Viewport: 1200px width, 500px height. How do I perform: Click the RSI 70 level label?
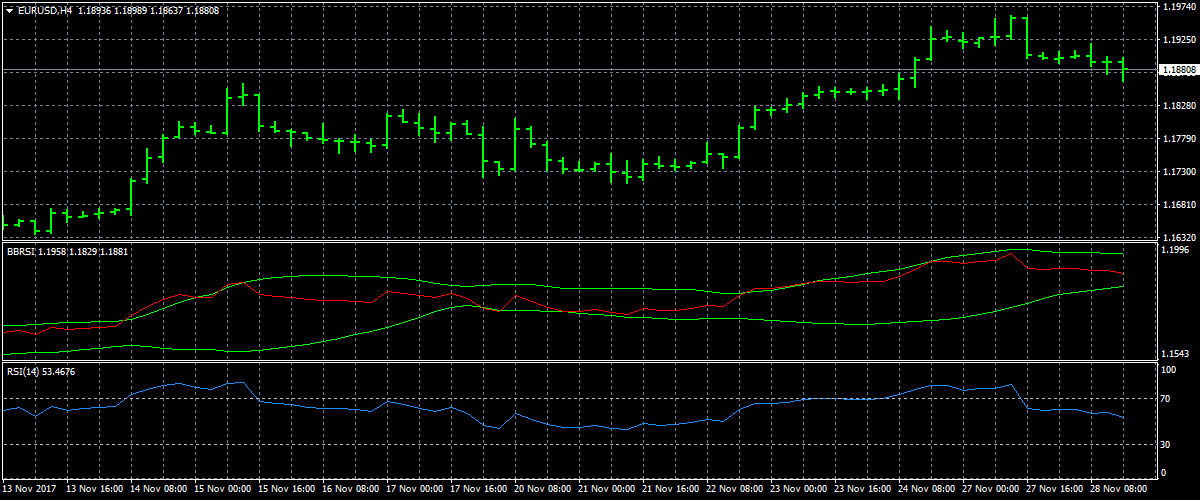coord(1165,399)
